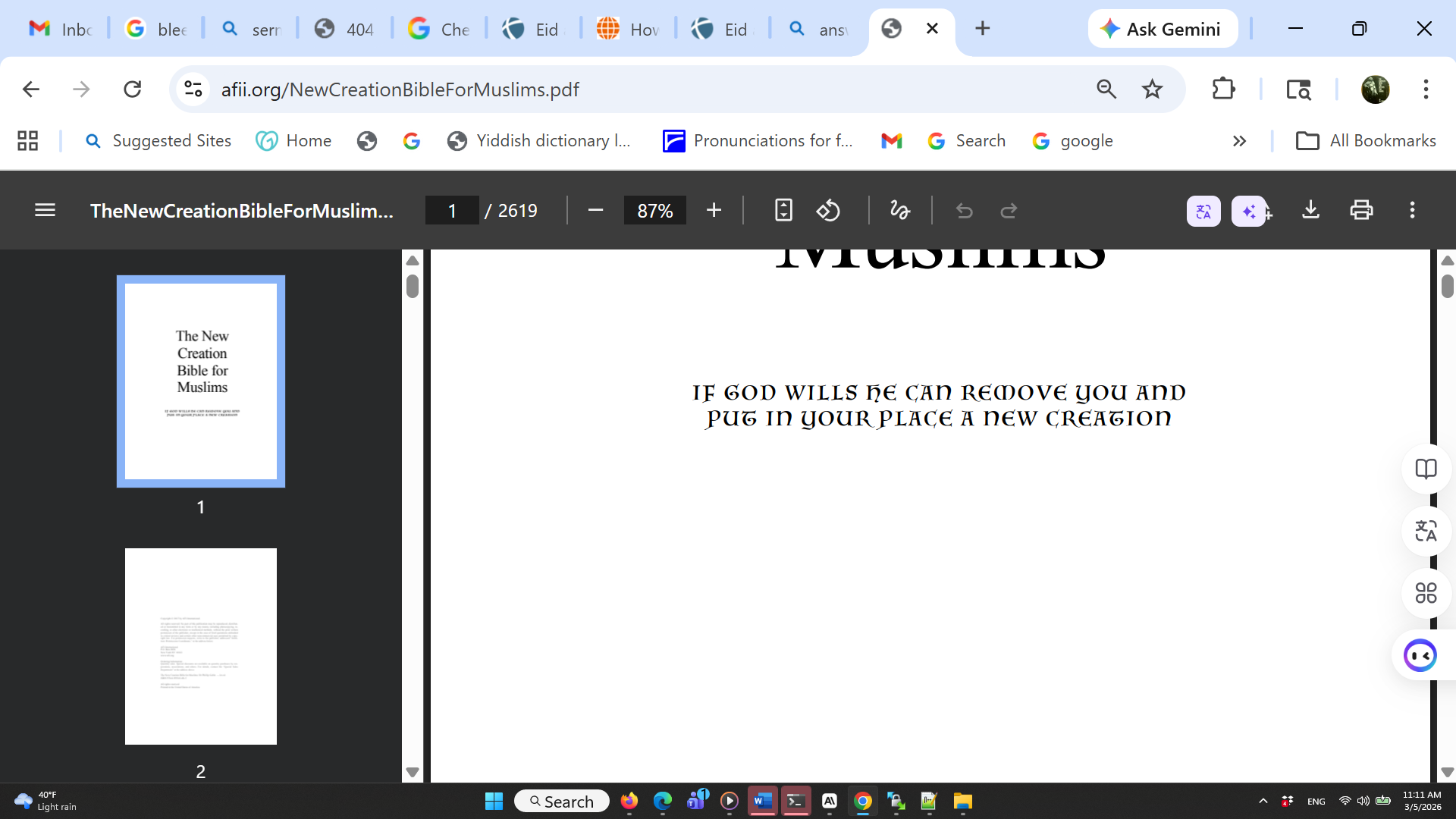The image size is (1456, 819).
Task: Open Ask Gemini
Action: tap(1163, 29)
